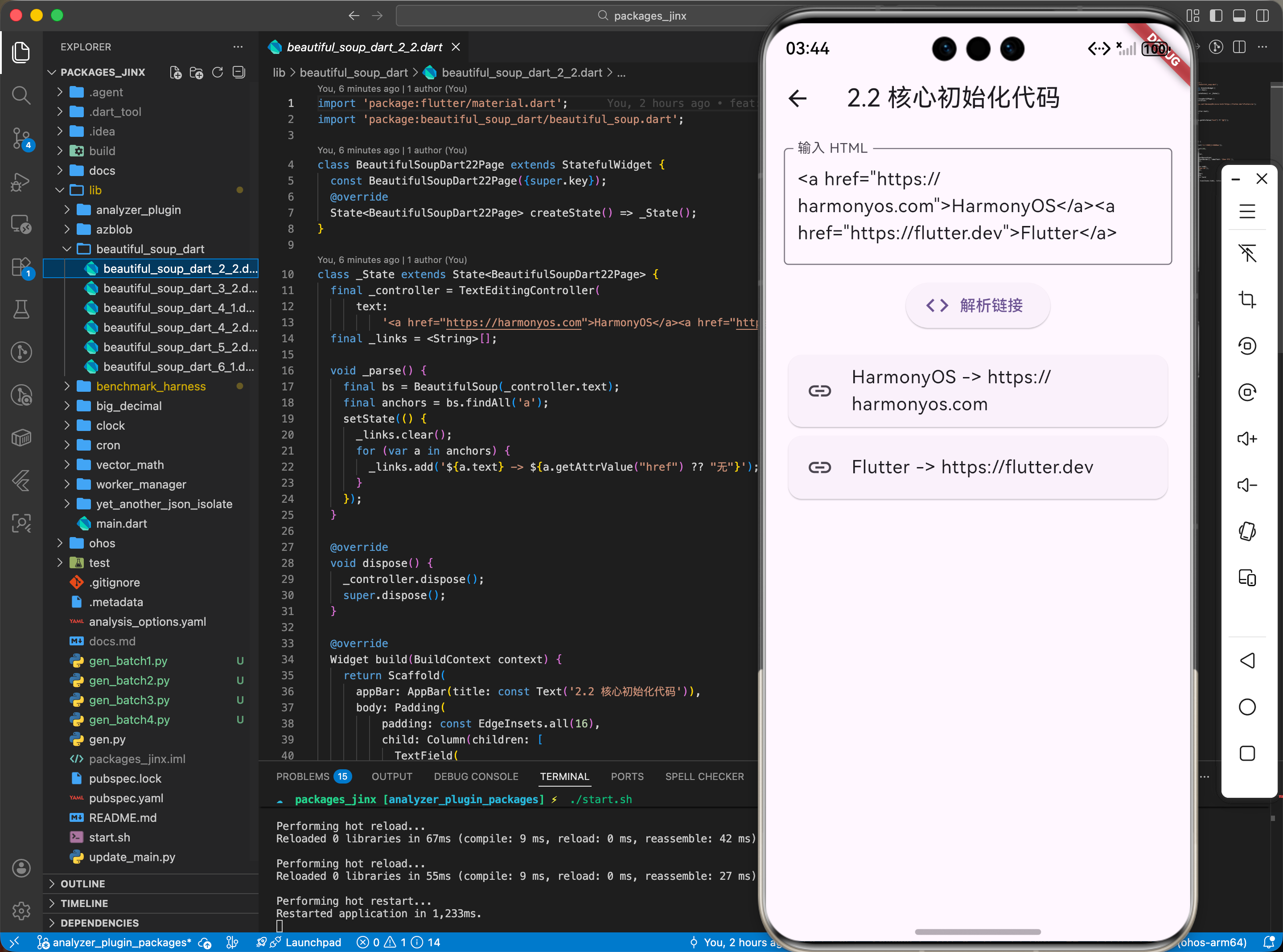Expand the OUTLINE section
This screenshot has height=952, width=1283.
click(82, 883)
